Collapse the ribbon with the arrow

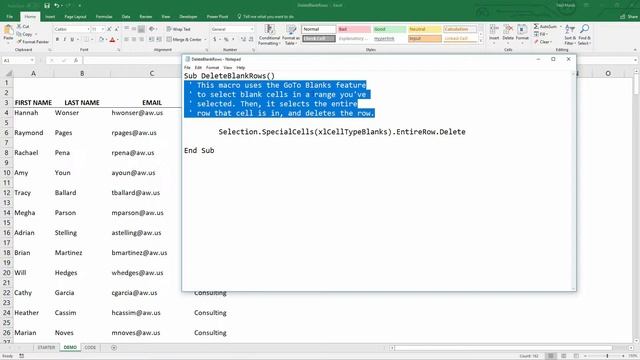pyautogui.click(x=635, y=50)
